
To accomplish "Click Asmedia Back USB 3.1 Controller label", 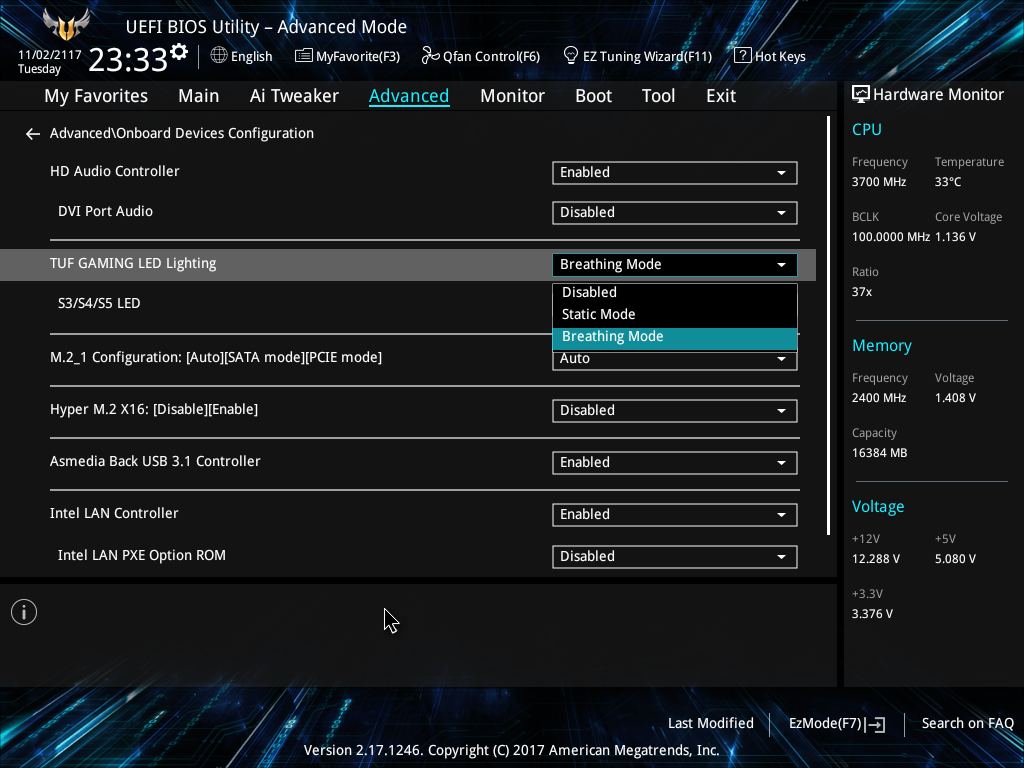I will click(155, 461).
